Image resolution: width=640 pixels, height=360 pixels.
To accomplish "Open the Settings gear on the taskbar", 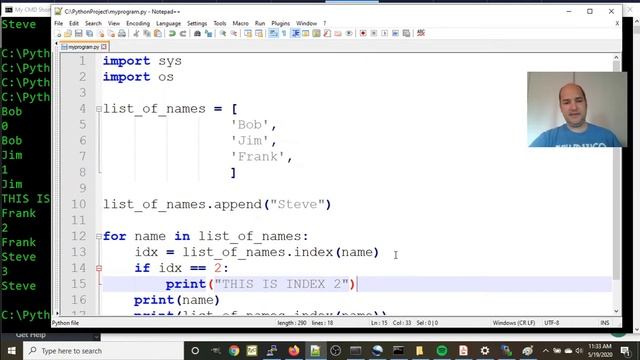I will tap(484, 351).
